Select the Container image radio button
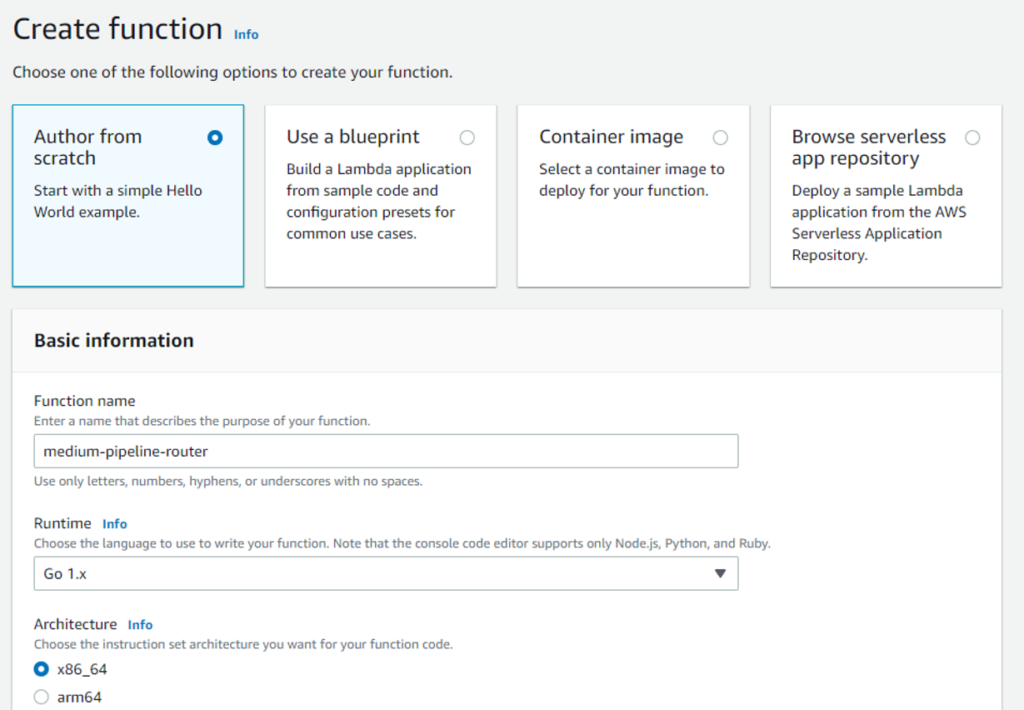 coord(720,138)
